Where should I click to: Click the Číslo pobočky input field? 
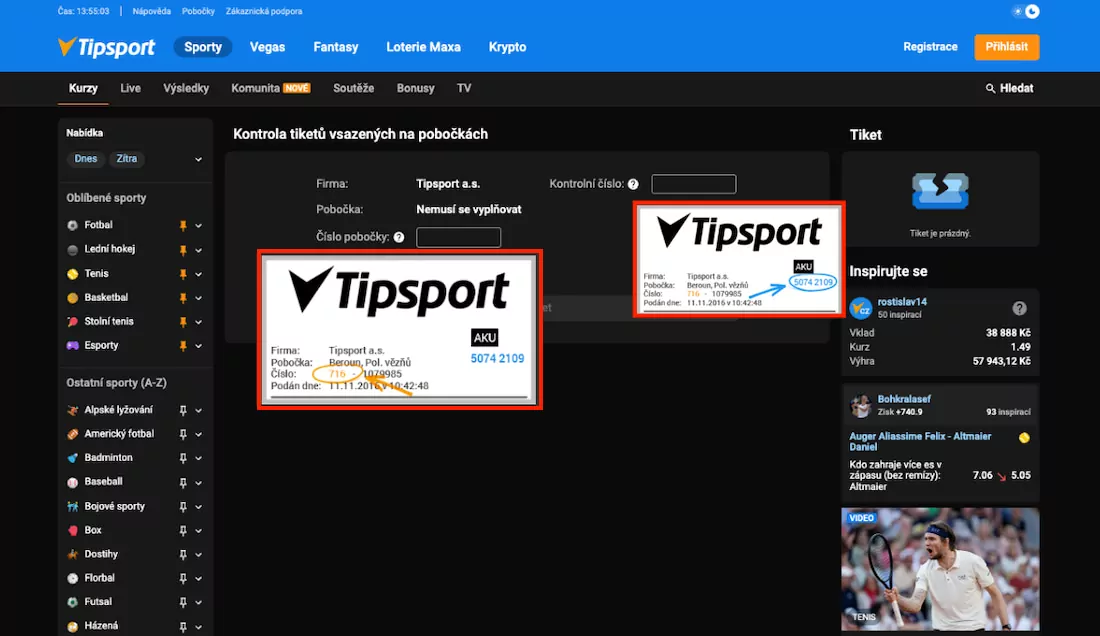(x=458, y=236)
